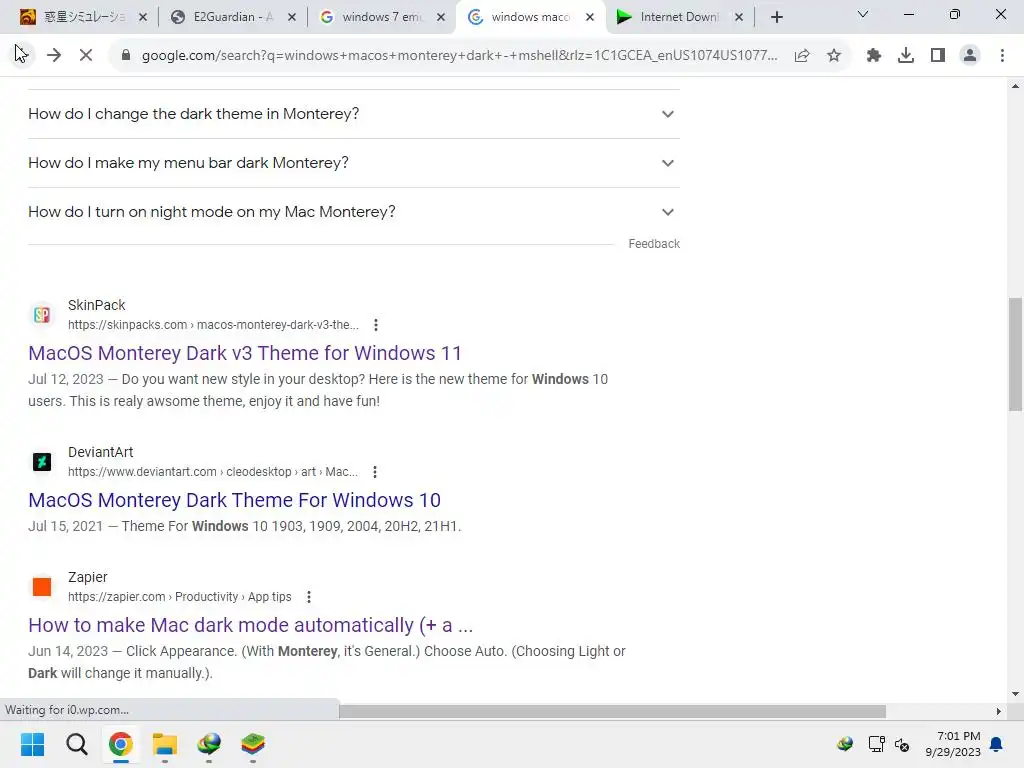Click the scrollbar down arrow
1024x768 pixels.
tap(1015, 694)
